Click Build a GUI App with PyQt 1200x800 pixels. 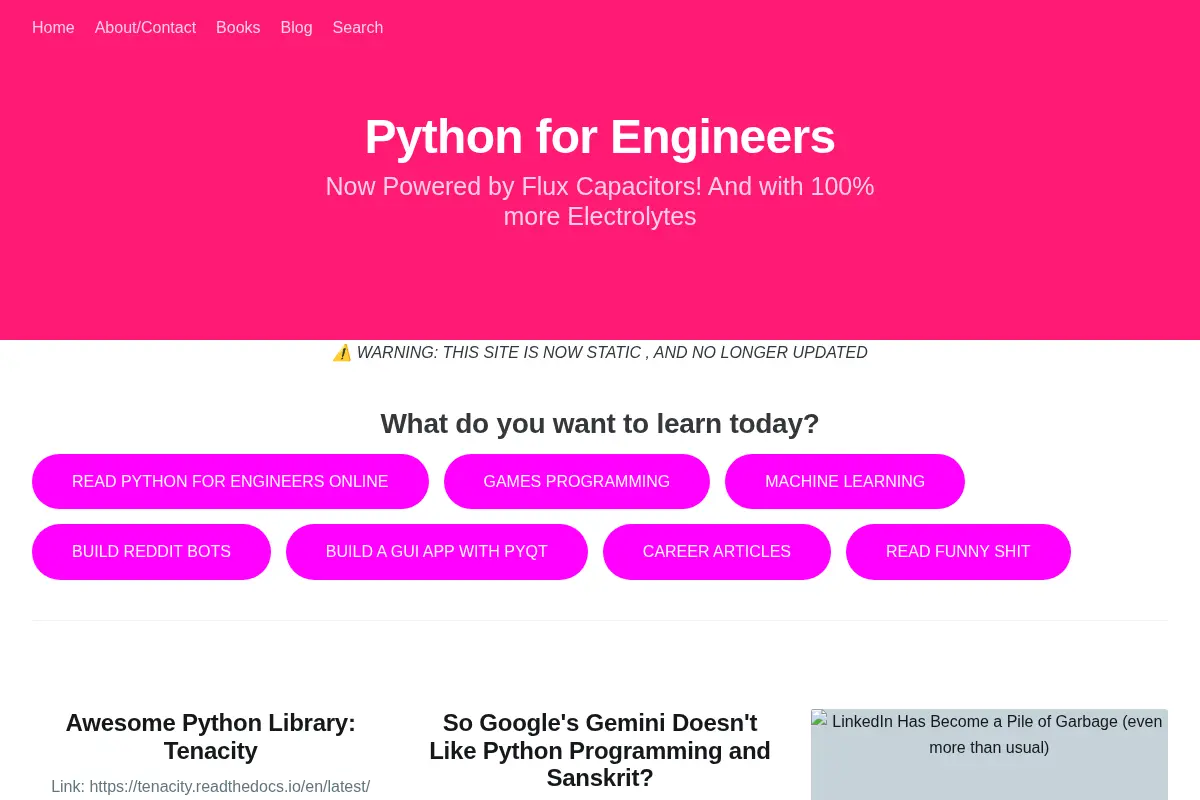437,552
